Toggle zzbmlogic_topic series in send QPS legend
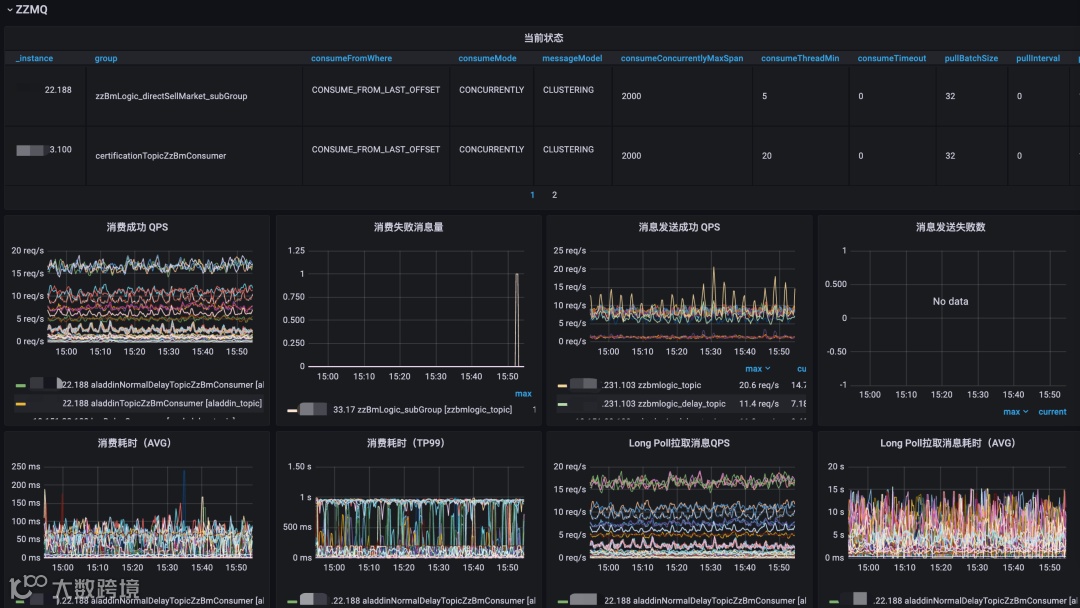 [x=651, y=385]
